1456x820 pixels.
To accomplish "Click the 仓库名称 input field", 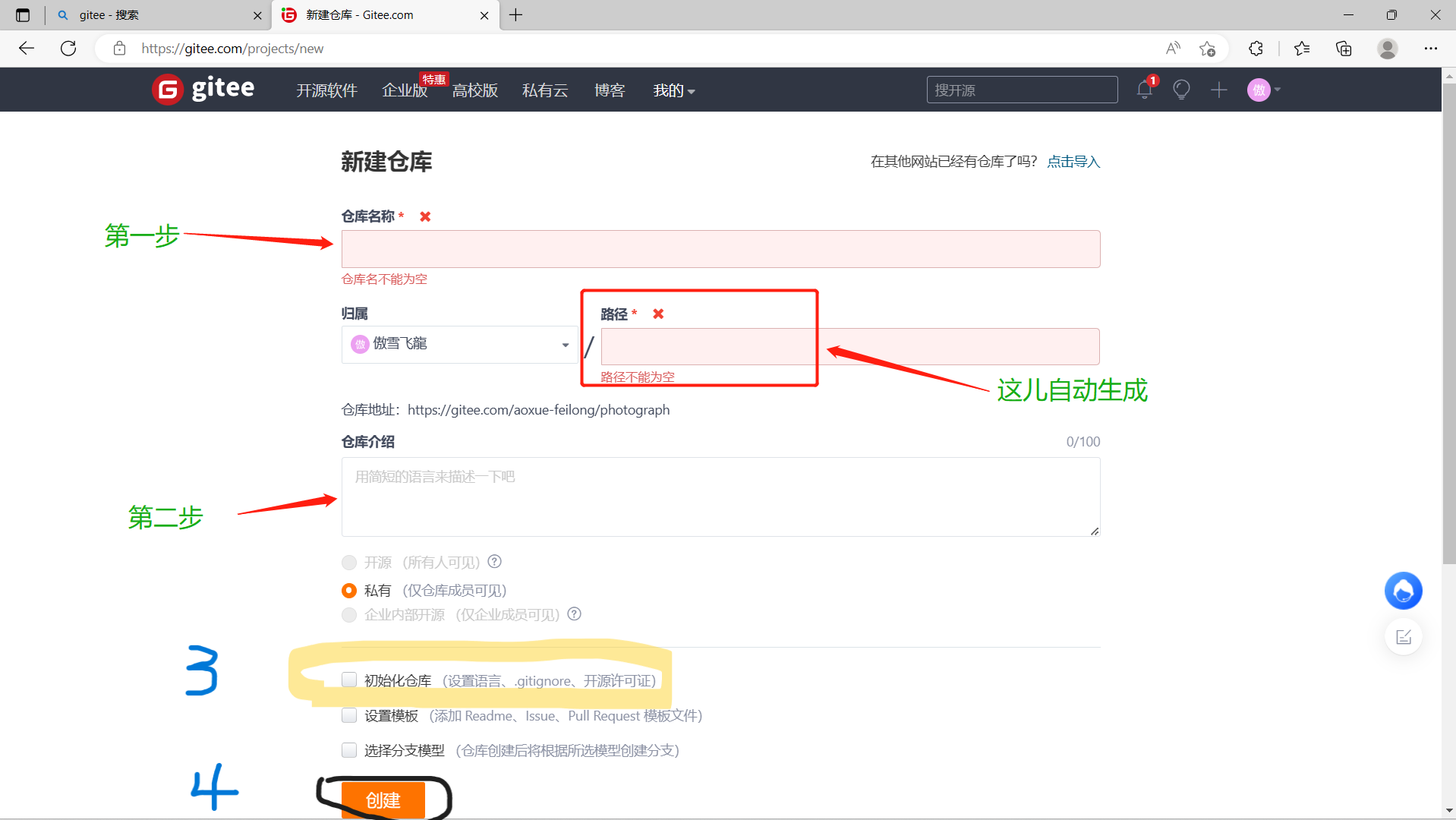I will point(720,249).
